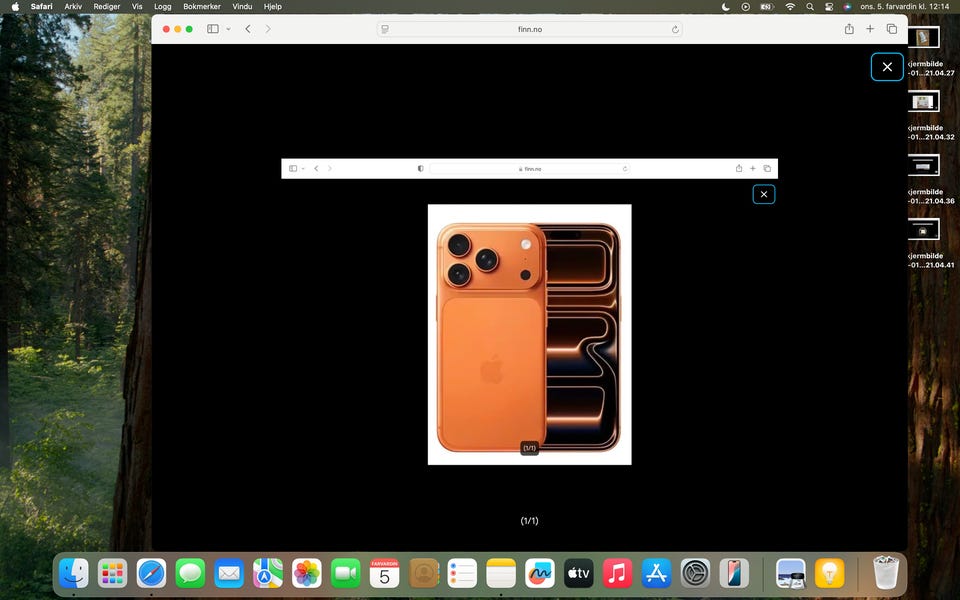Open Notes from the Dock

point(501,574)
